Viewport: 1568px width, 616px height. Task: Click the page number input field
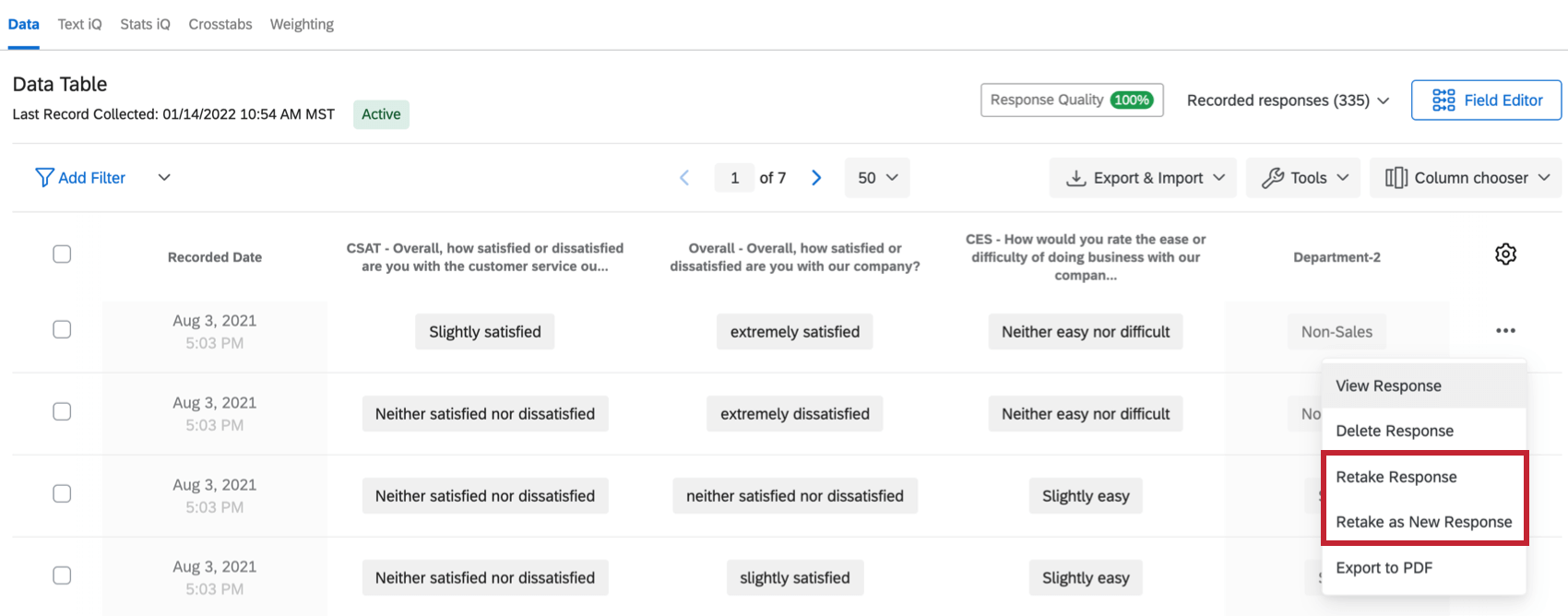[x=735, y=178]
